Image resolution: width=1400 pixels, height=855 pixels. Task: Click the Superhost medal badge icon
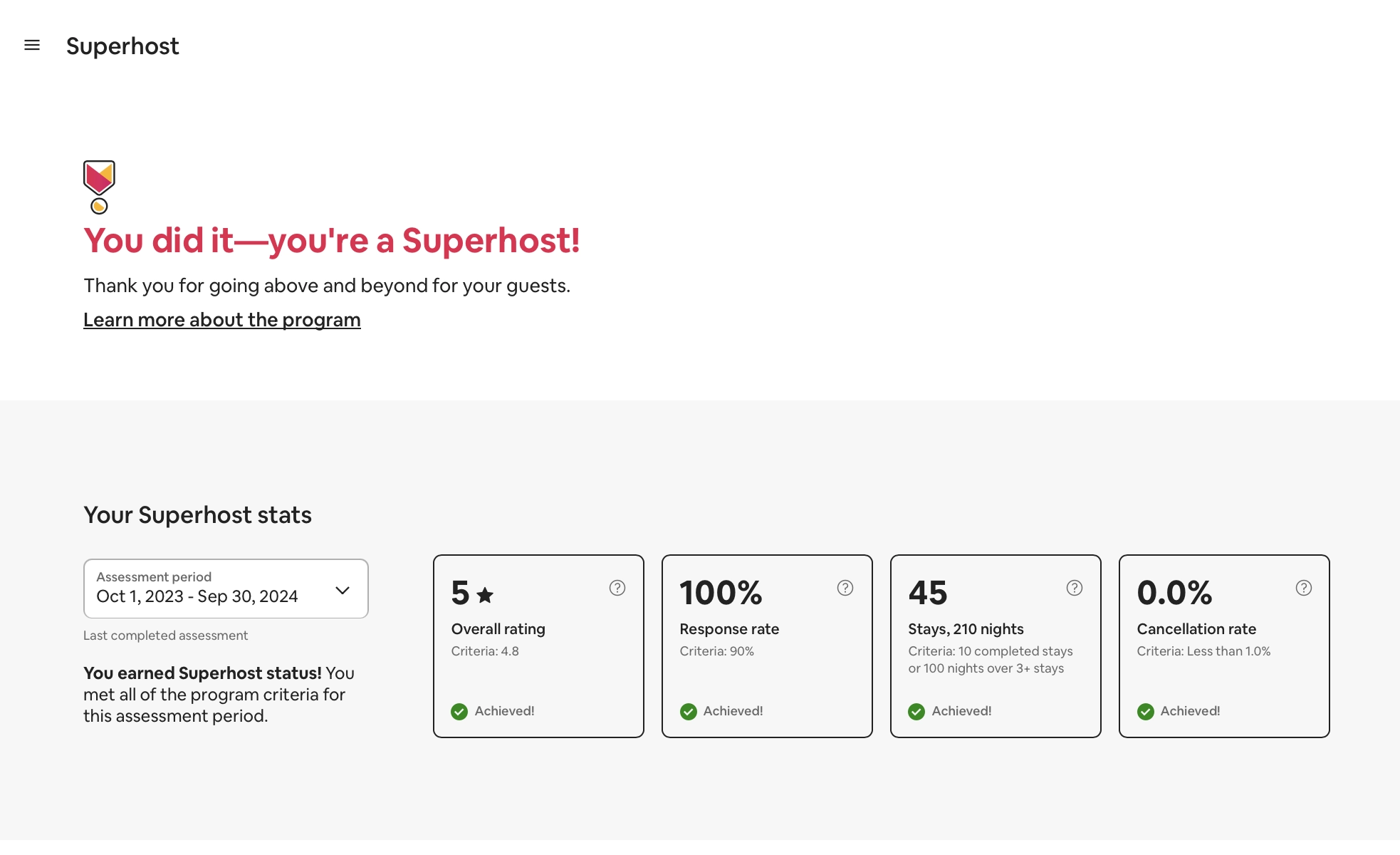coord(99,187)
